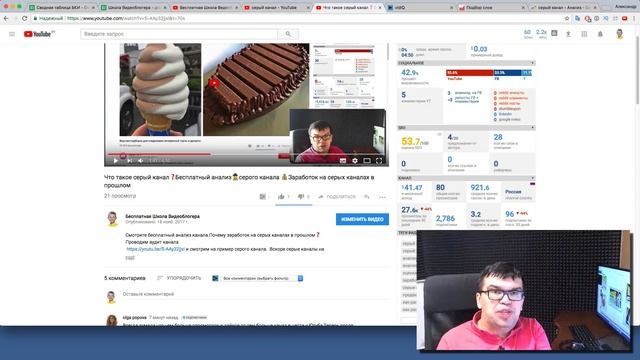Click the embedded YouTube play overlay in the video

point(214,83)
